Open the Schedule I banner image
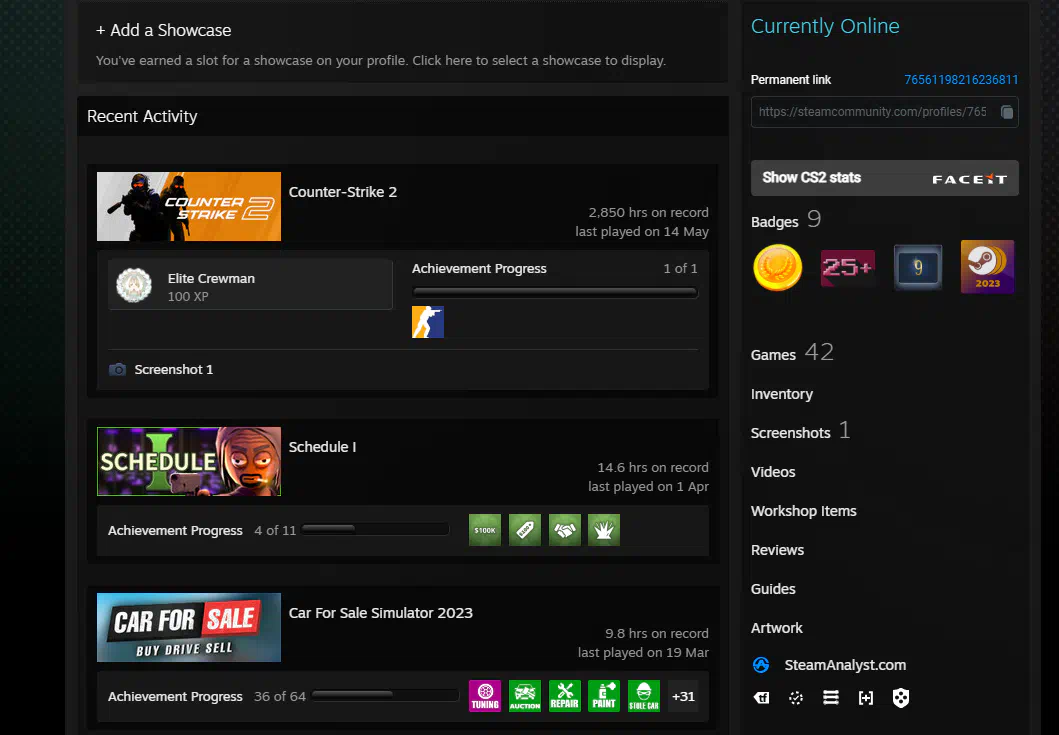 [189, 461]
